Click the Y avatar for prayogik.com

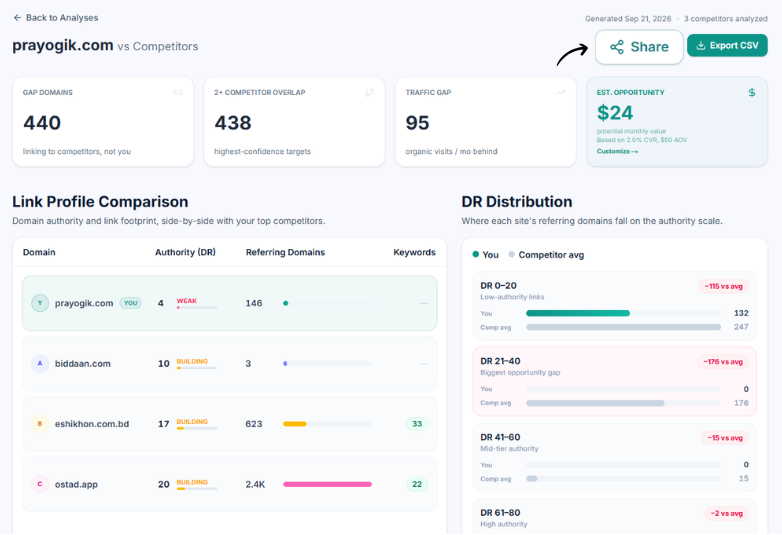pyautogui.click(x=40, y=303)
